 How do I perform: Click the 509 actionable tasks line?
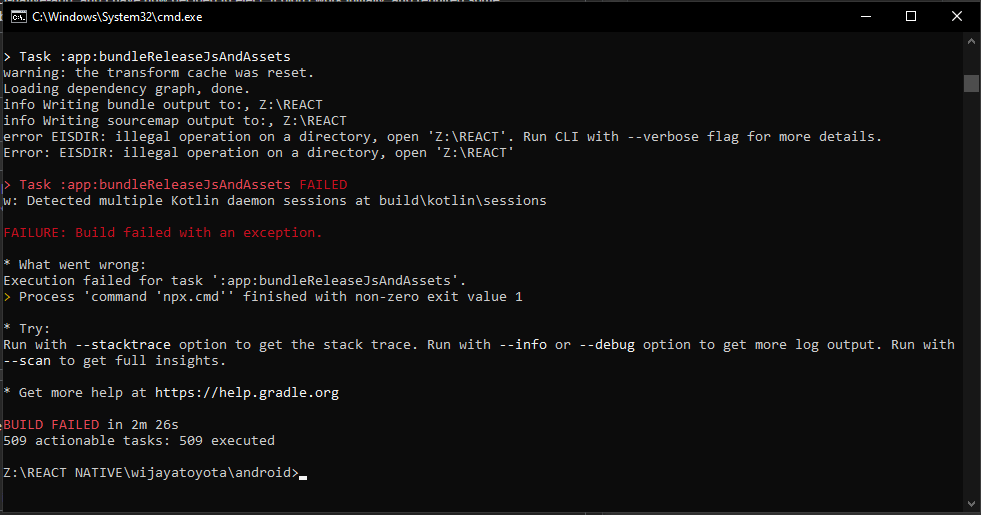139,441
